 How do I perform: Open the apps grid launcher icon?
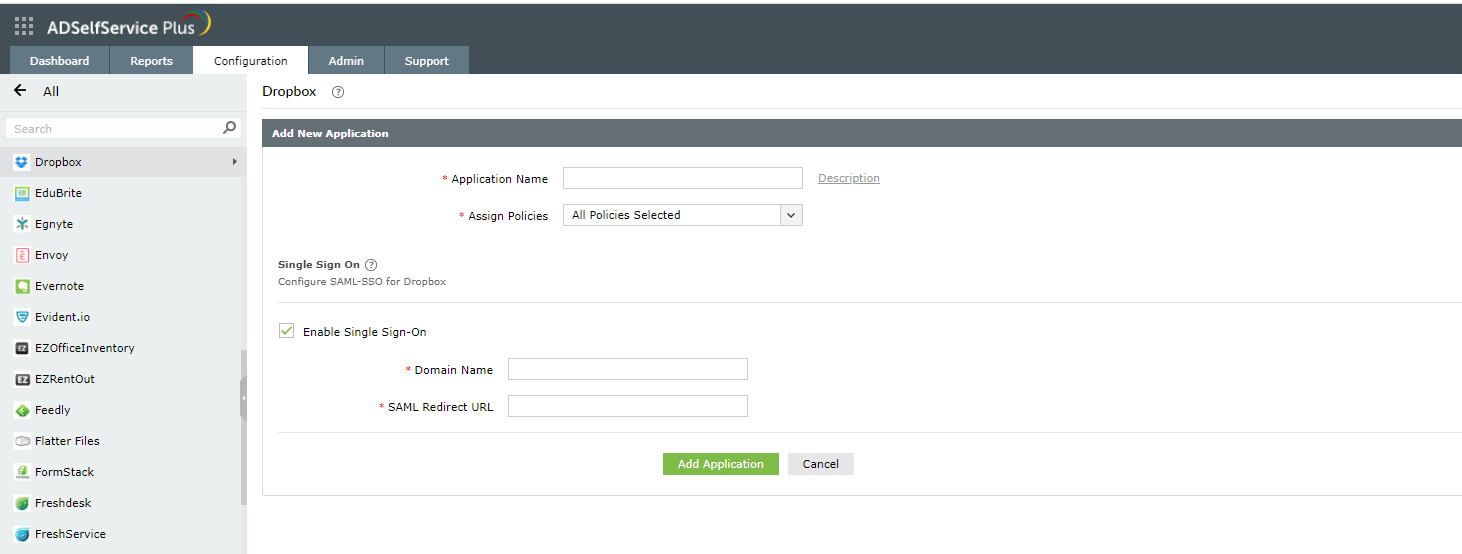(x=24, y=27)
